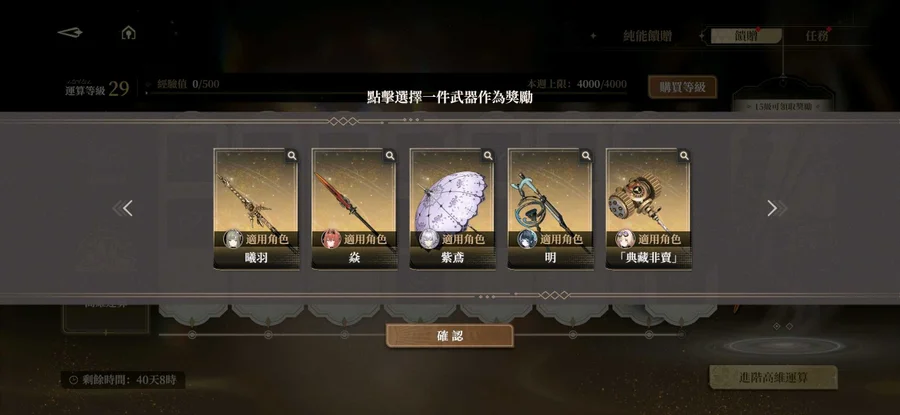Confirm the selection with the 確認 button
This screenshot has height=415, width=900.
450,336
